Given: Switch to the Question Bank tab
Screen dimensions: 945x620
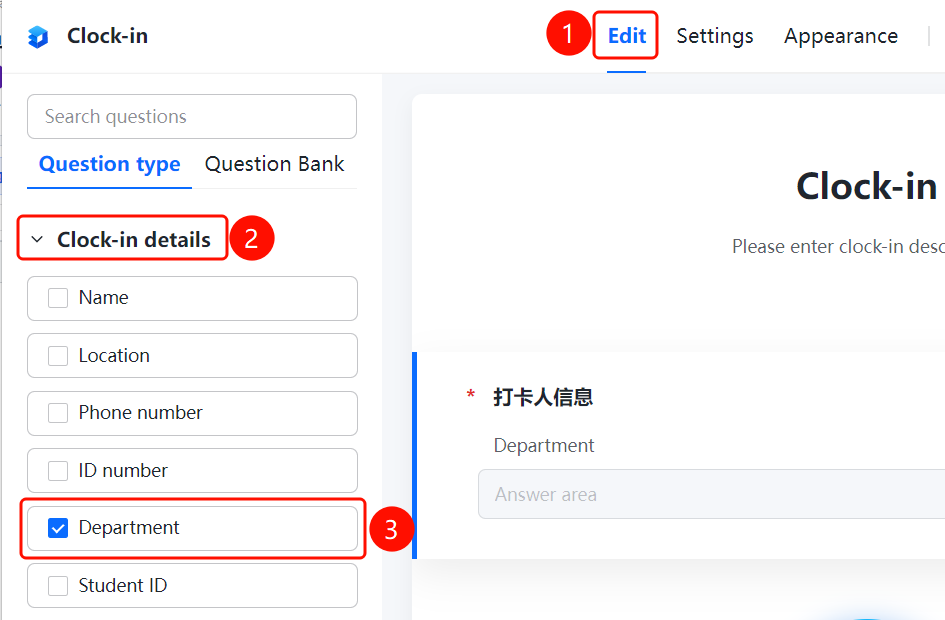Looking at the screenshot, I should coord(274,164).
